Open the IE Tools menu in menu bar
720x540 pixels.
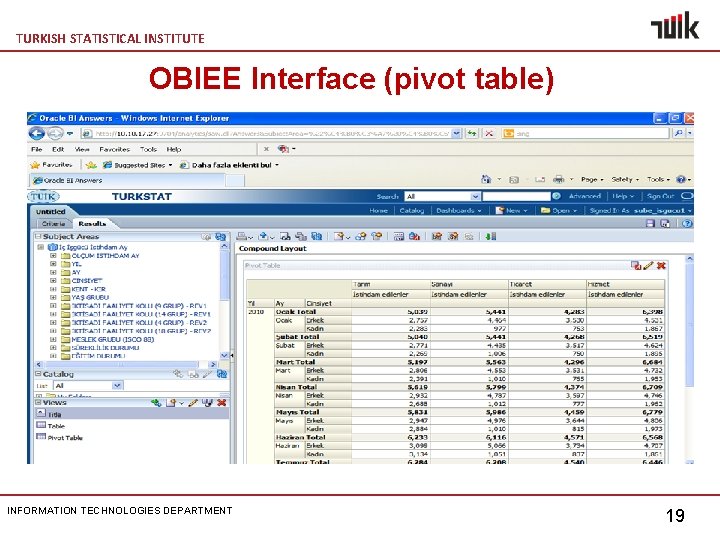[x=148, y=149]
